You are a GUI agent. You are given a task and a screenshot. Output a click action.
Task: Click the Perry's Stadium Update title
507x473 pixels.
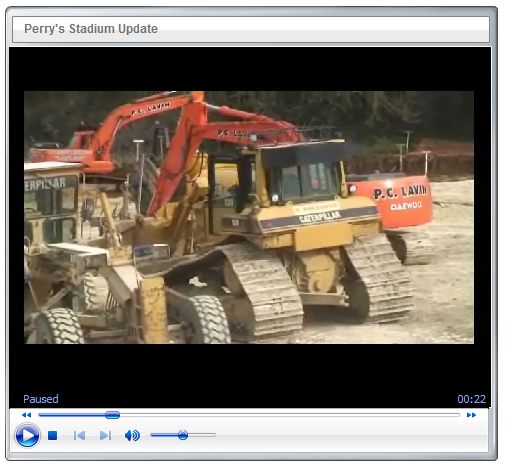coord(91,29)
